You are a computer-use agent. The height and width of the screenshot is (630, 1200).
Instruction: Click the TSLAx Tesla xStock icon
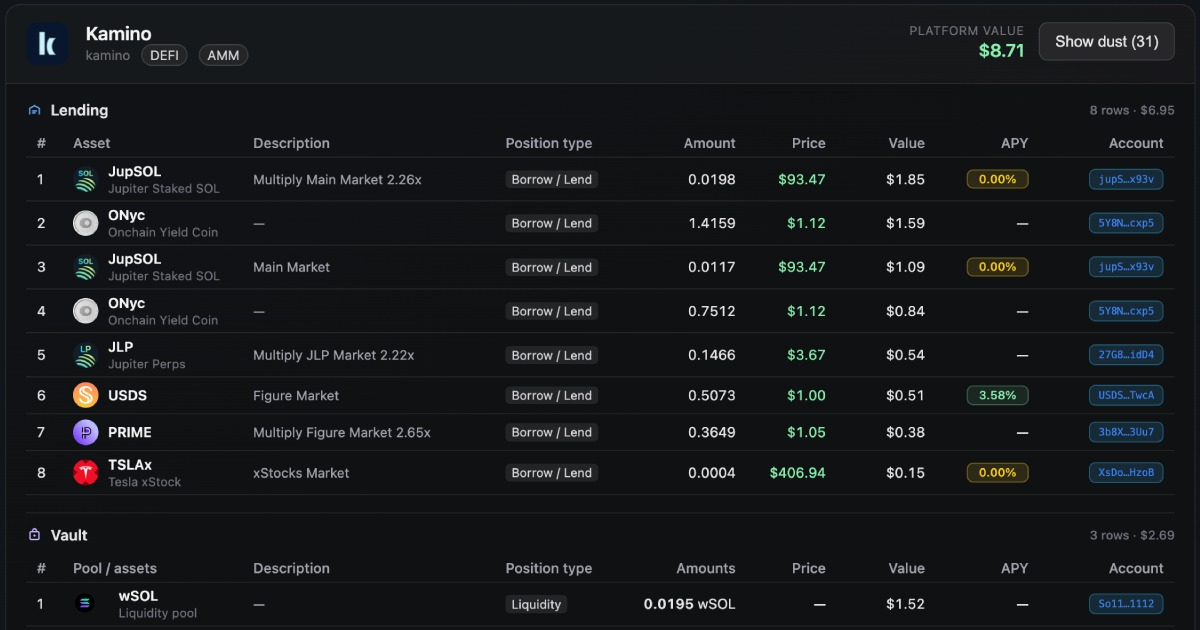pyautogui.click(x=86, y=473)
